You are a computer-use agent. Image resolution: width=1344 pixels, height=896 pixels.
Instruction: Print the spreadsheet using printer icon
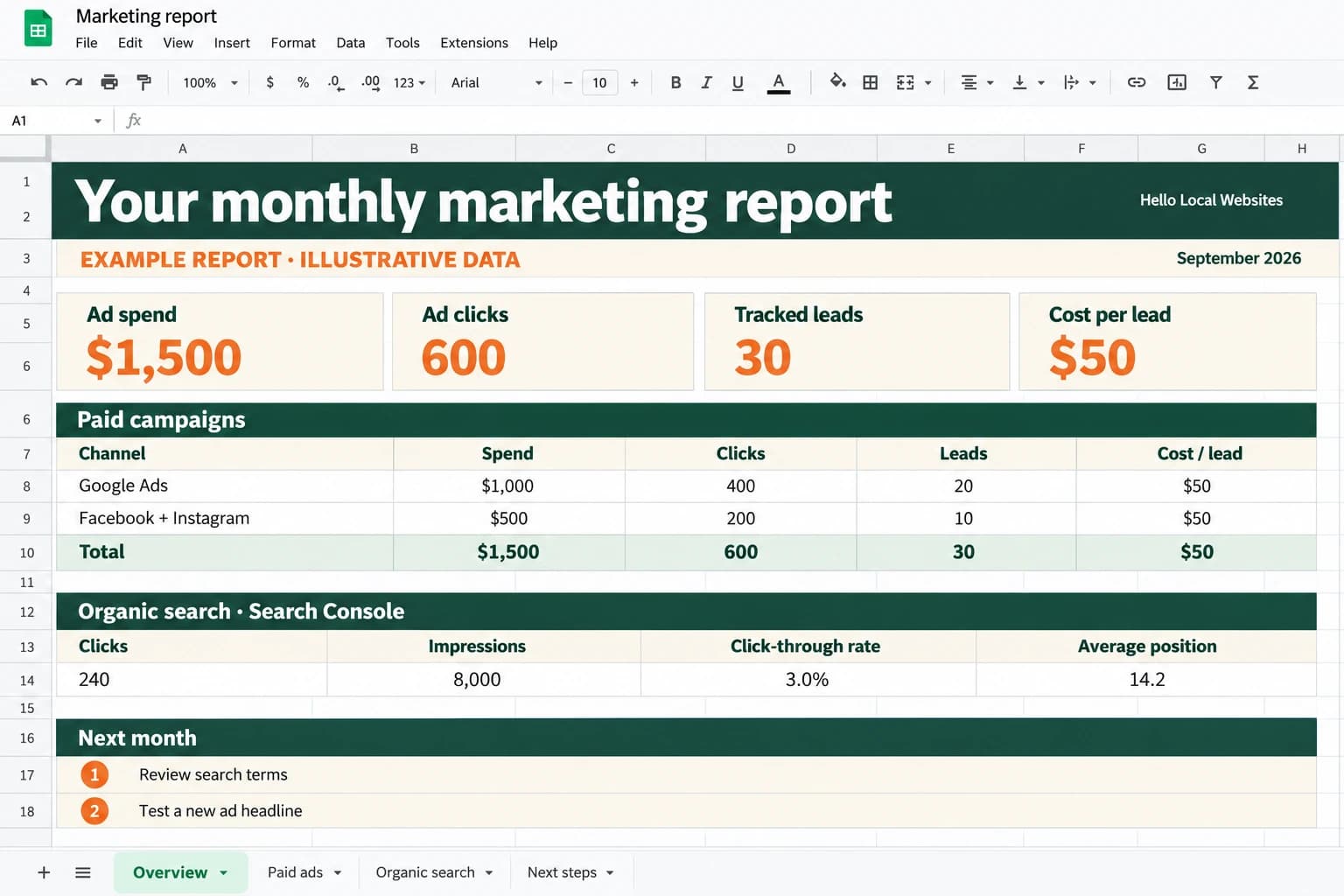tap(109, 82)
